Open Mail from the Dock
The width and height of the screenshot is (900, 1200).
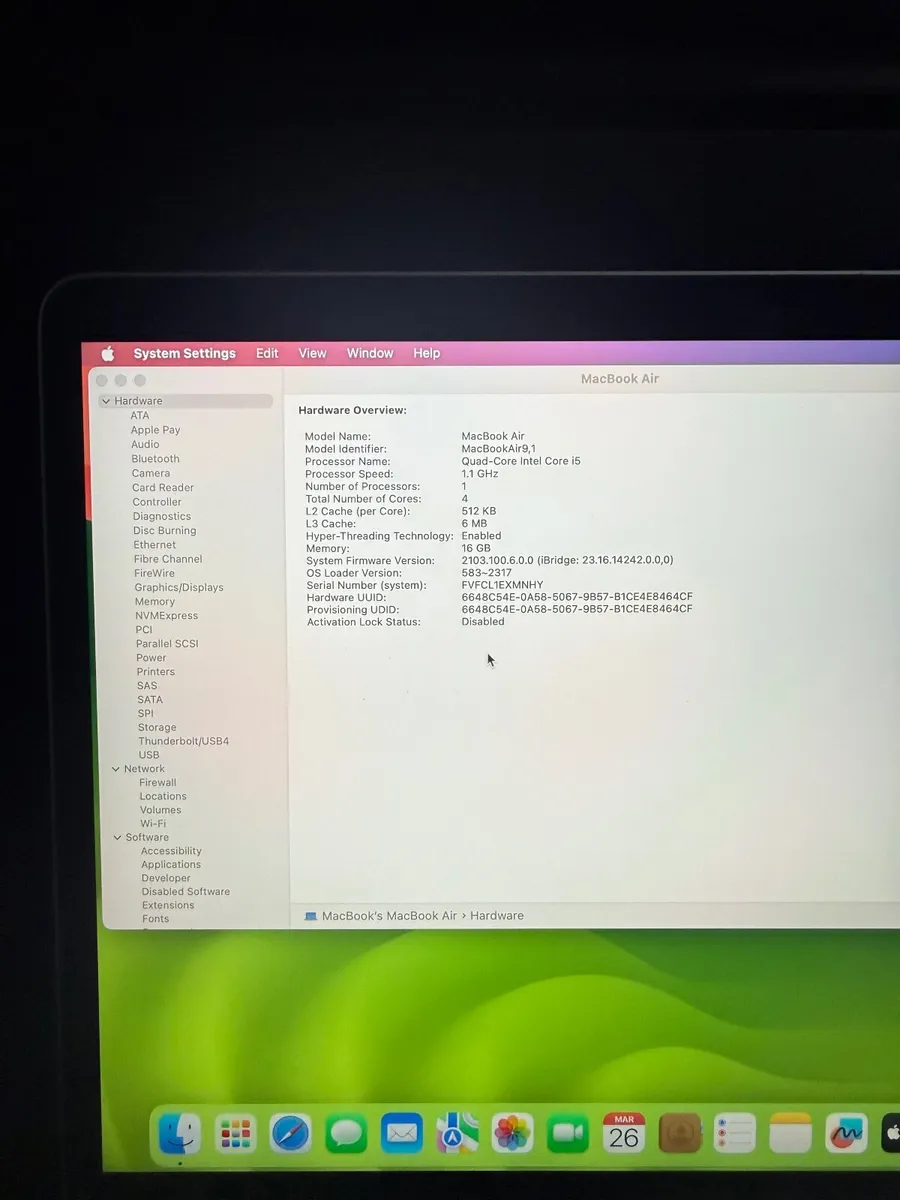point(401,1133)
